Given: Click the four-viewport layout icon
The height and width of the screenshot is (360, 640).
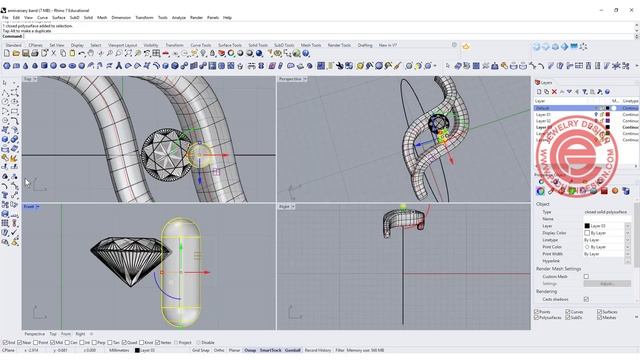Looking at the screenshot, I should coord(156,53).
